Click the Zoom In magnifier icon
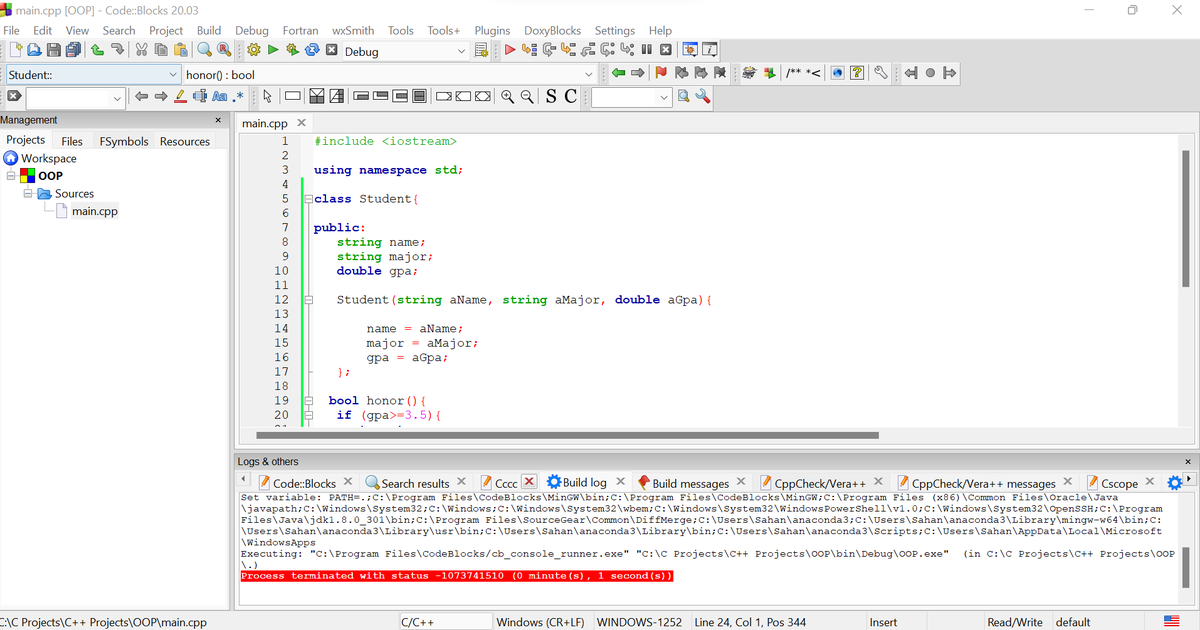 [x=507, y=97]
